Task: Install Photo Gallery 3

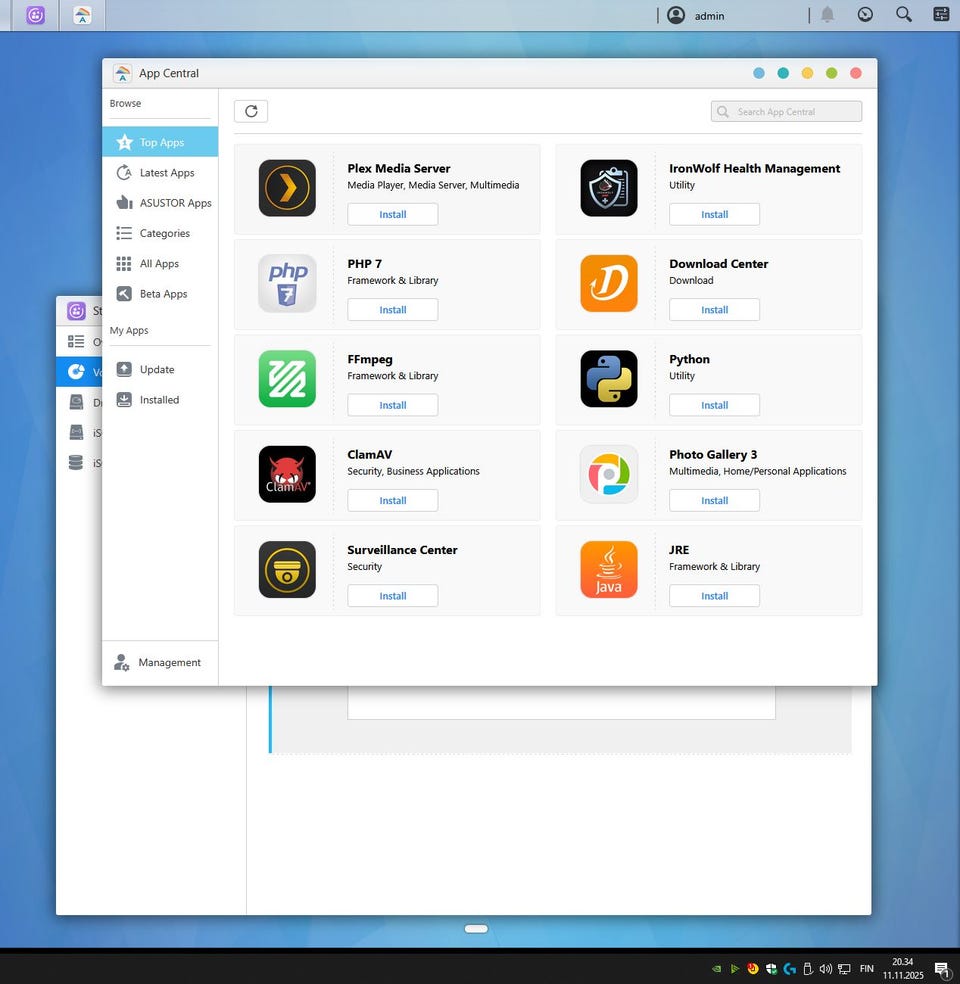Action: click(x=715, y=501)
